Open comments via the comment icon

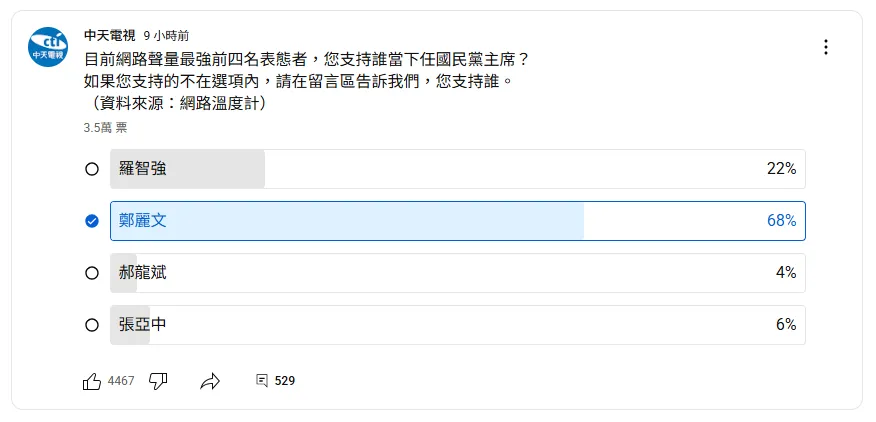(x=262, y=381)
